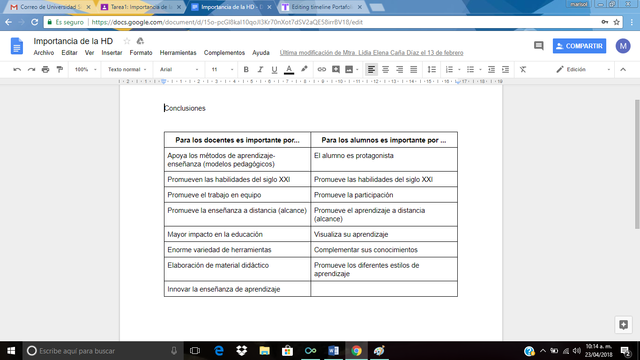Image resolution: width=640 pixels, height=360 pixels.
Task: Click the Google Docs home icon
Action: (x=17, y=46)
